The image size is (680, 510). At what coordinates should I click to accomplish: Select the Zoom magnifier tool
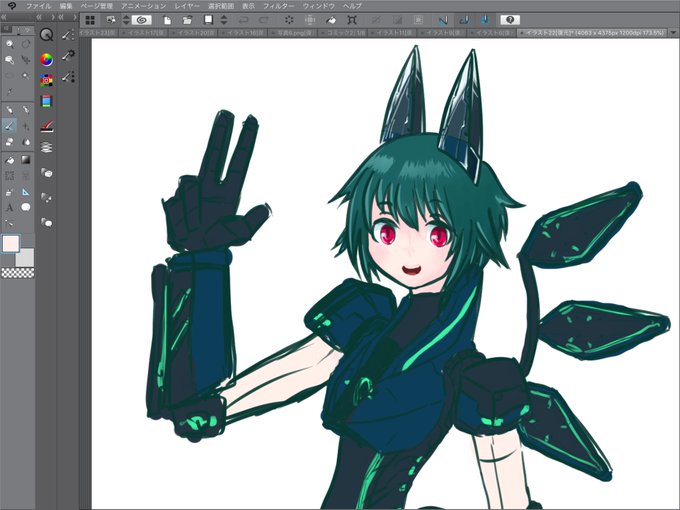click(9, 44)
